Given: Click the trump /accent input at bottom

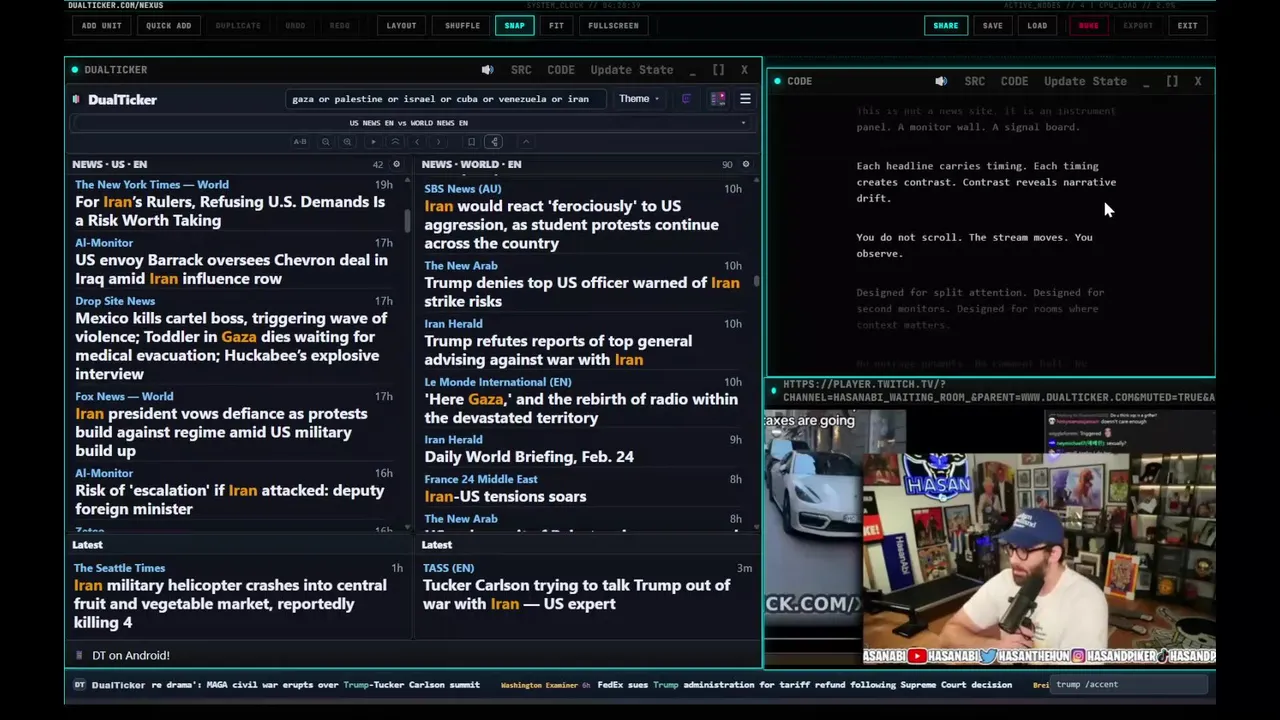Looking at the screenshot, I should pyautogui.click(x=1130, y=685).
